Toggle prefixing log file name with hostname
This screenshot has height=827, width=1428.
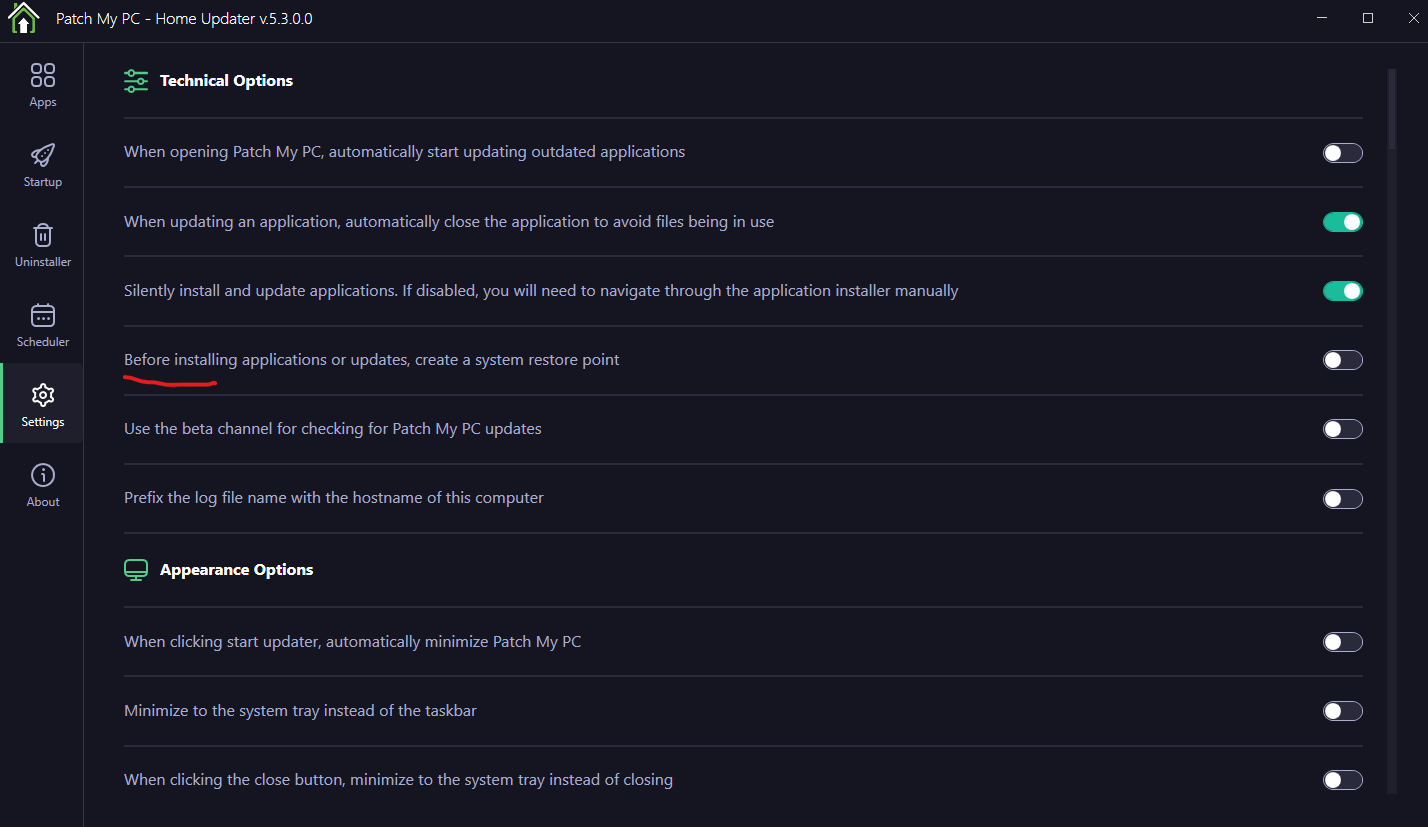tap(1342, 499)
